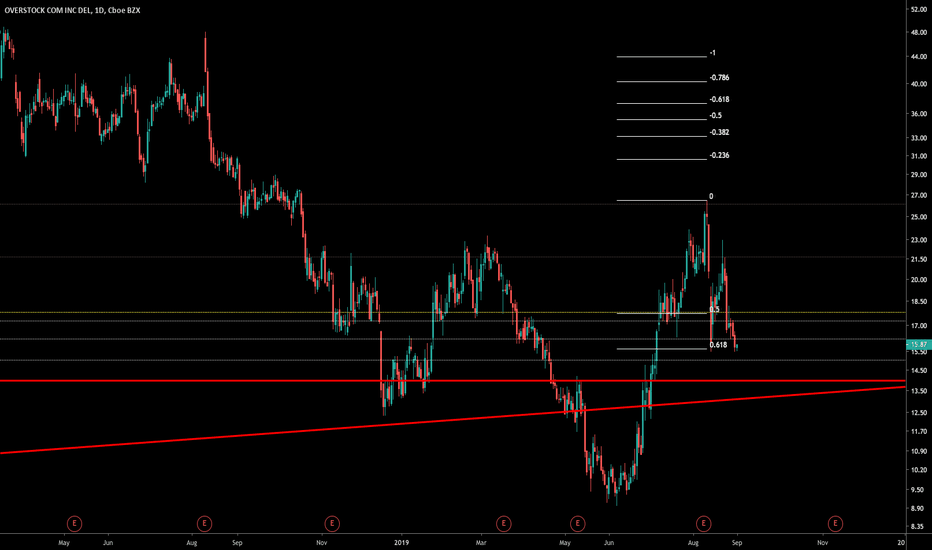Select Fibonacci level labeled -0.382
The width and height of the screenshot is (932, 550).
[719, 133]
